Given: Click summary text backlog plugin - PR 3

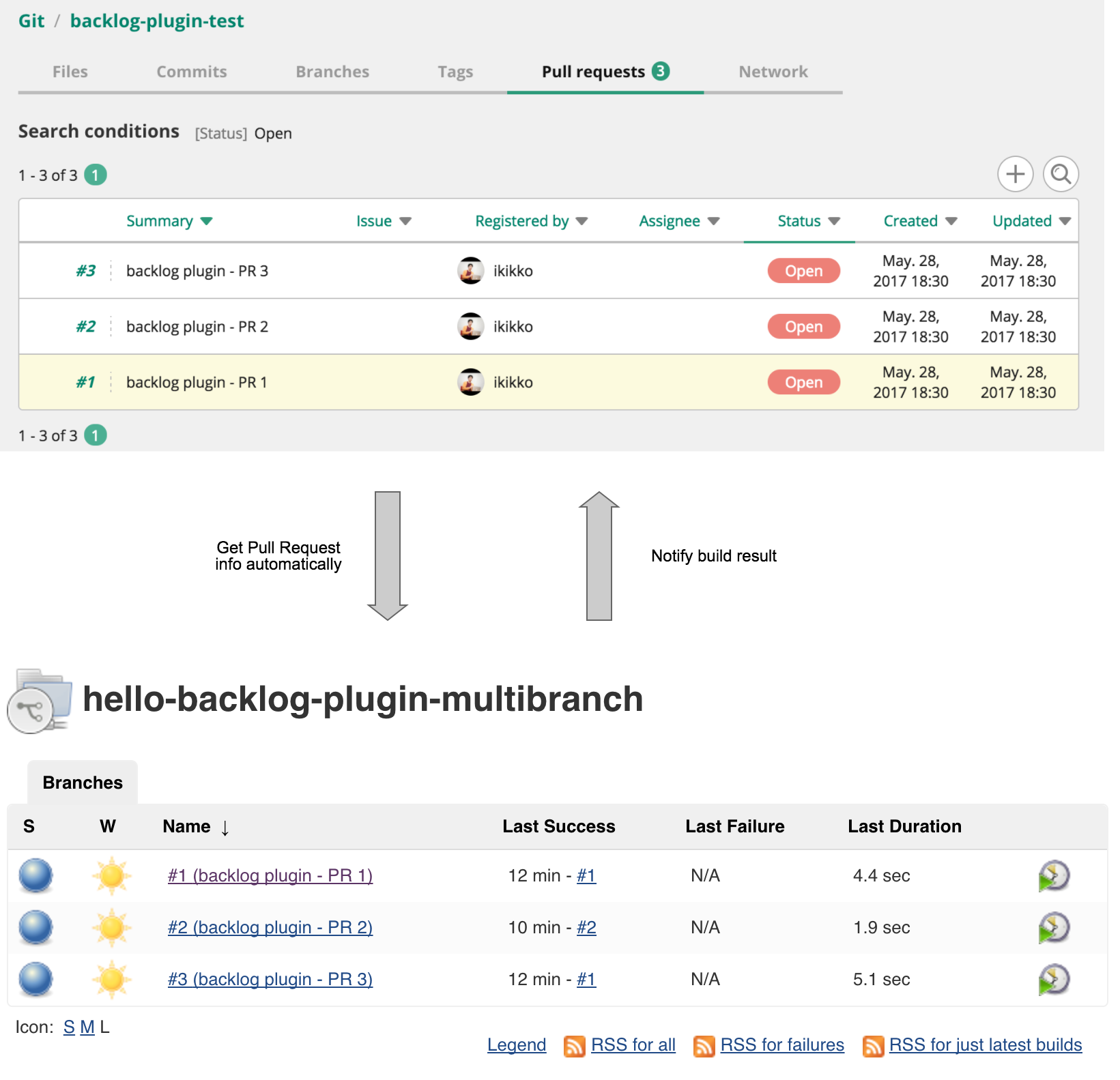Looking at the screenshot, I should click(197, 272).
